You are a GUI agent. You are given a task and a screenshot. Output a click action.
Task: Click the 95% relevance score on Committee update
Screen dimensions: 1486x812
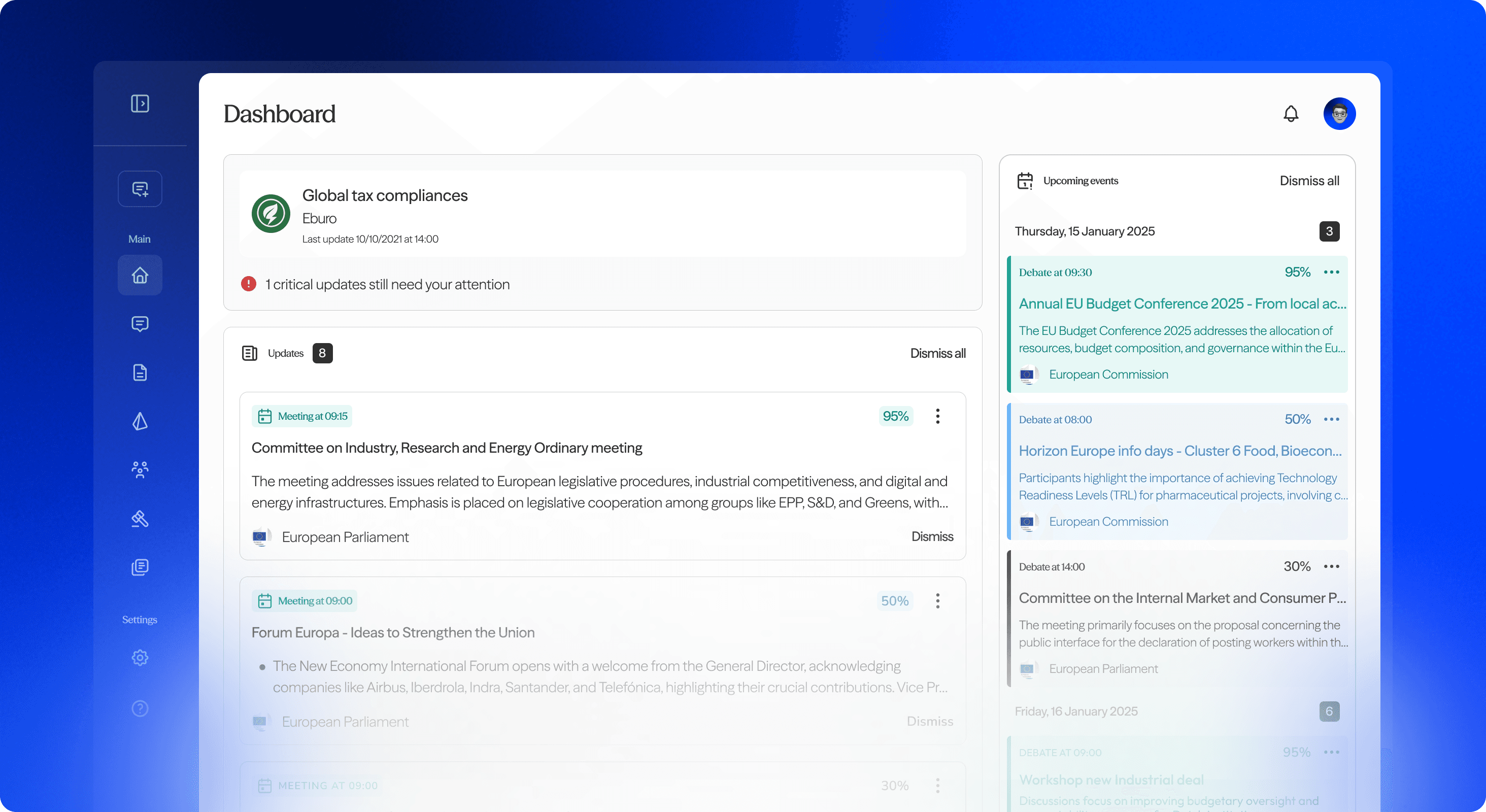tap(895, 416)
